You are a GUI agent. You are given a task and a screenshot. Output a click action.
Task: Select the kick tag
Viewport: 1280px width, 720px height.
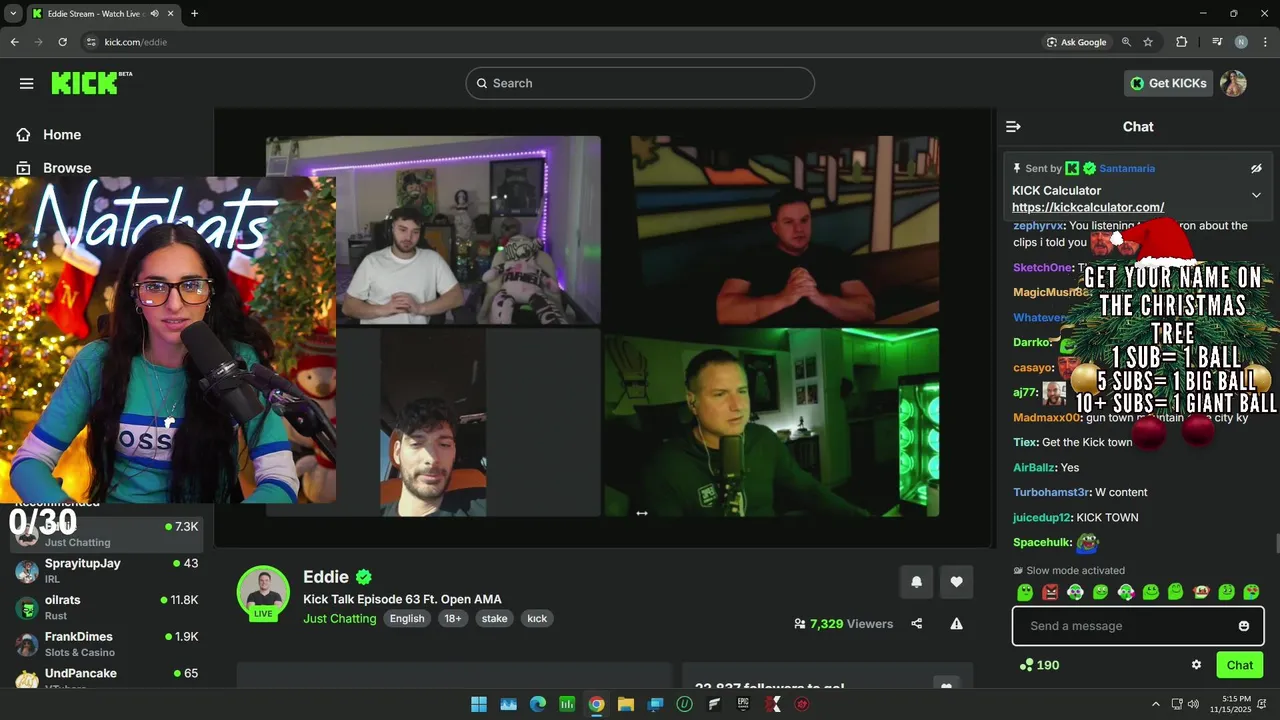click(537, 618)
